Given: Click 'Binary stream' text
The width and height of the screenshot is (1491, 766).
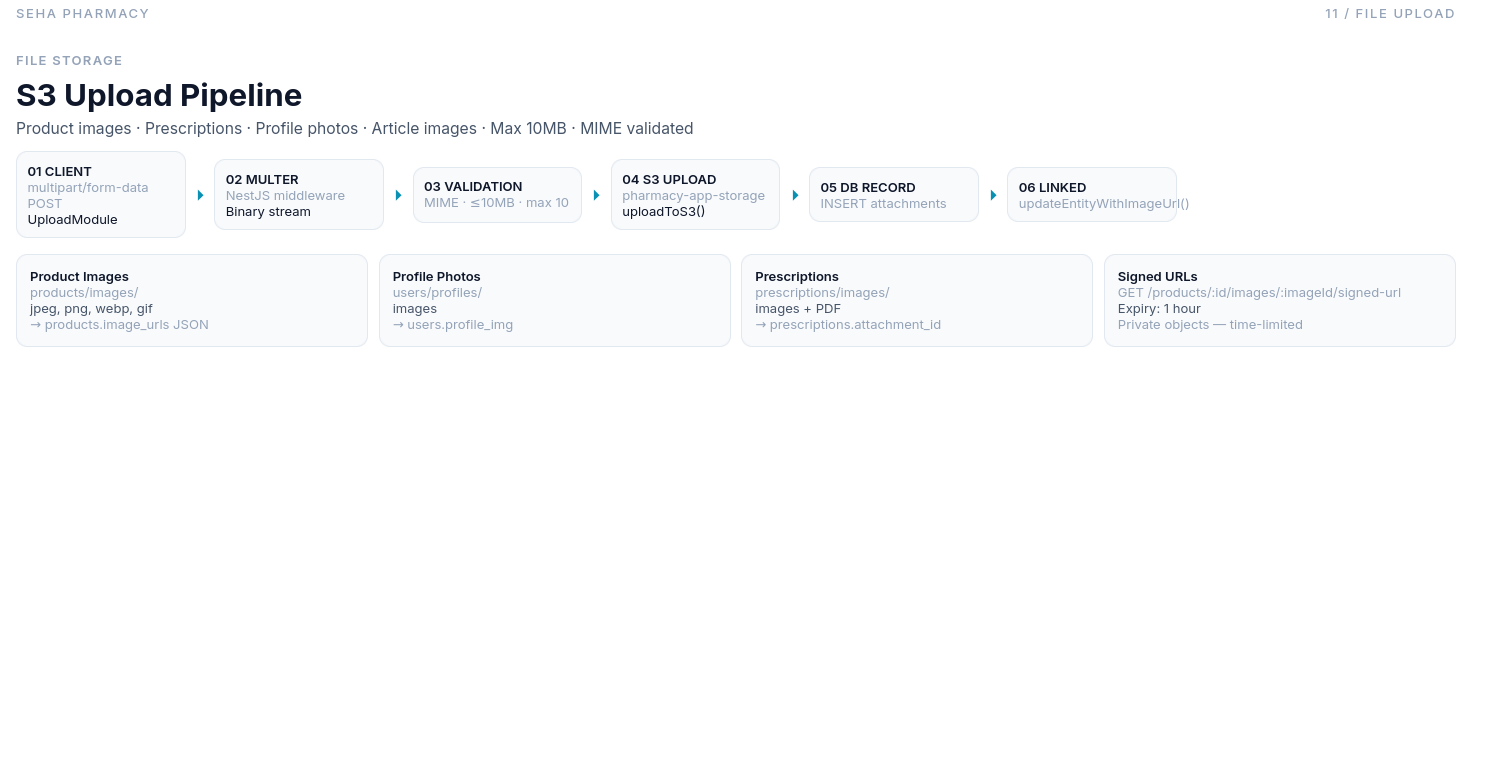Looking at the screenshot, I should (268, 212).
